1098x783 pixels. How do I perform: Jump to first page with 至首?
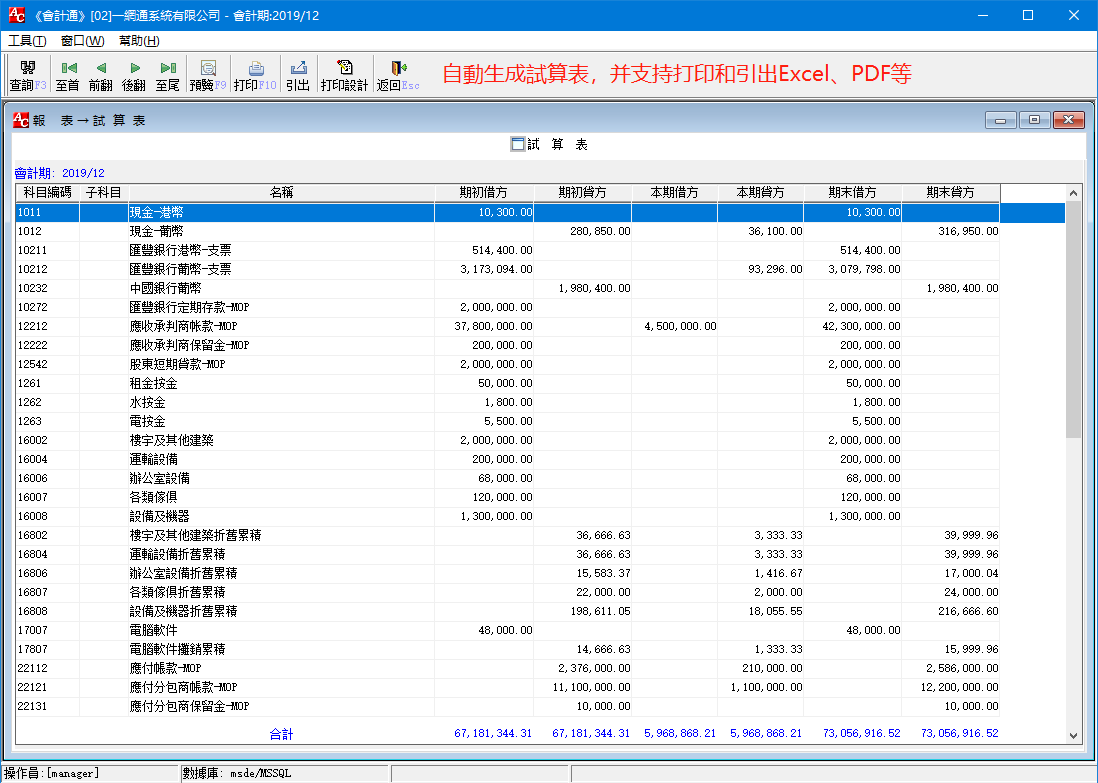pyautogui.click(x=68, y=76)
